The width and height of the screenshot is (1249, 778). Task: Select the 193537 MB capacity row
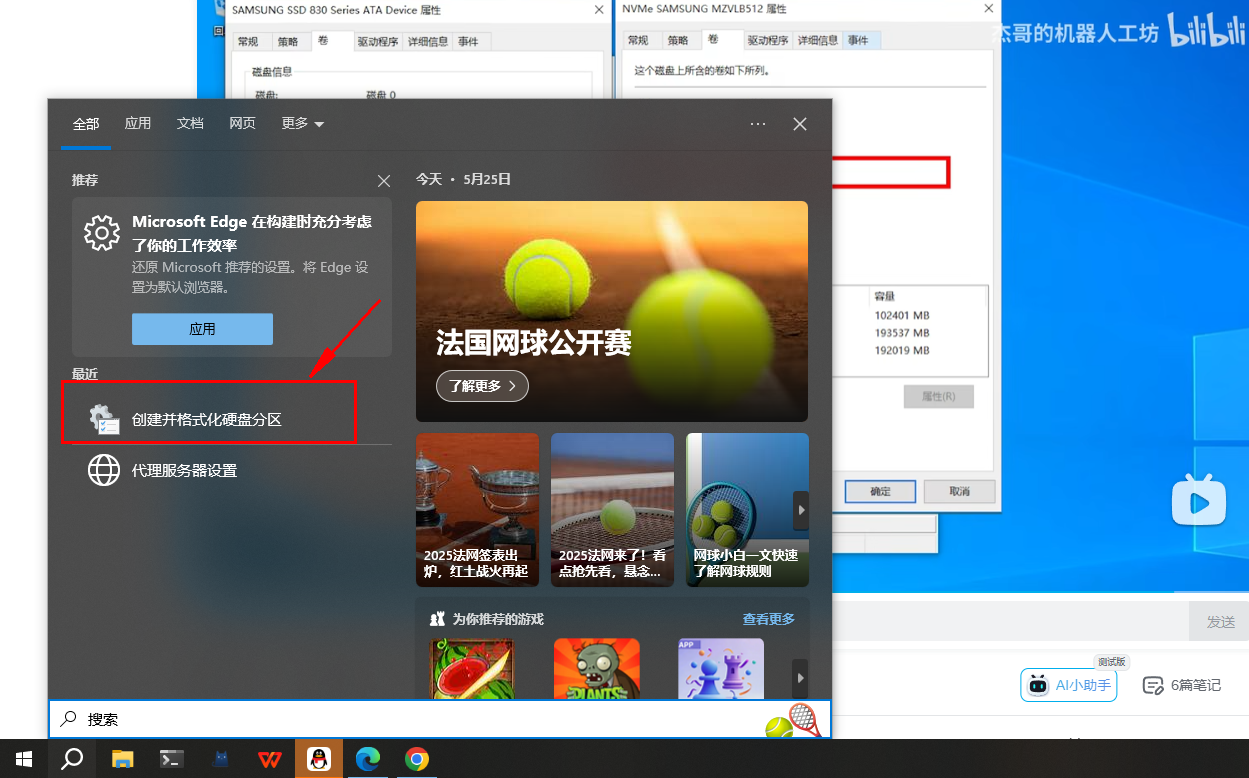click(x=902, y=333)
